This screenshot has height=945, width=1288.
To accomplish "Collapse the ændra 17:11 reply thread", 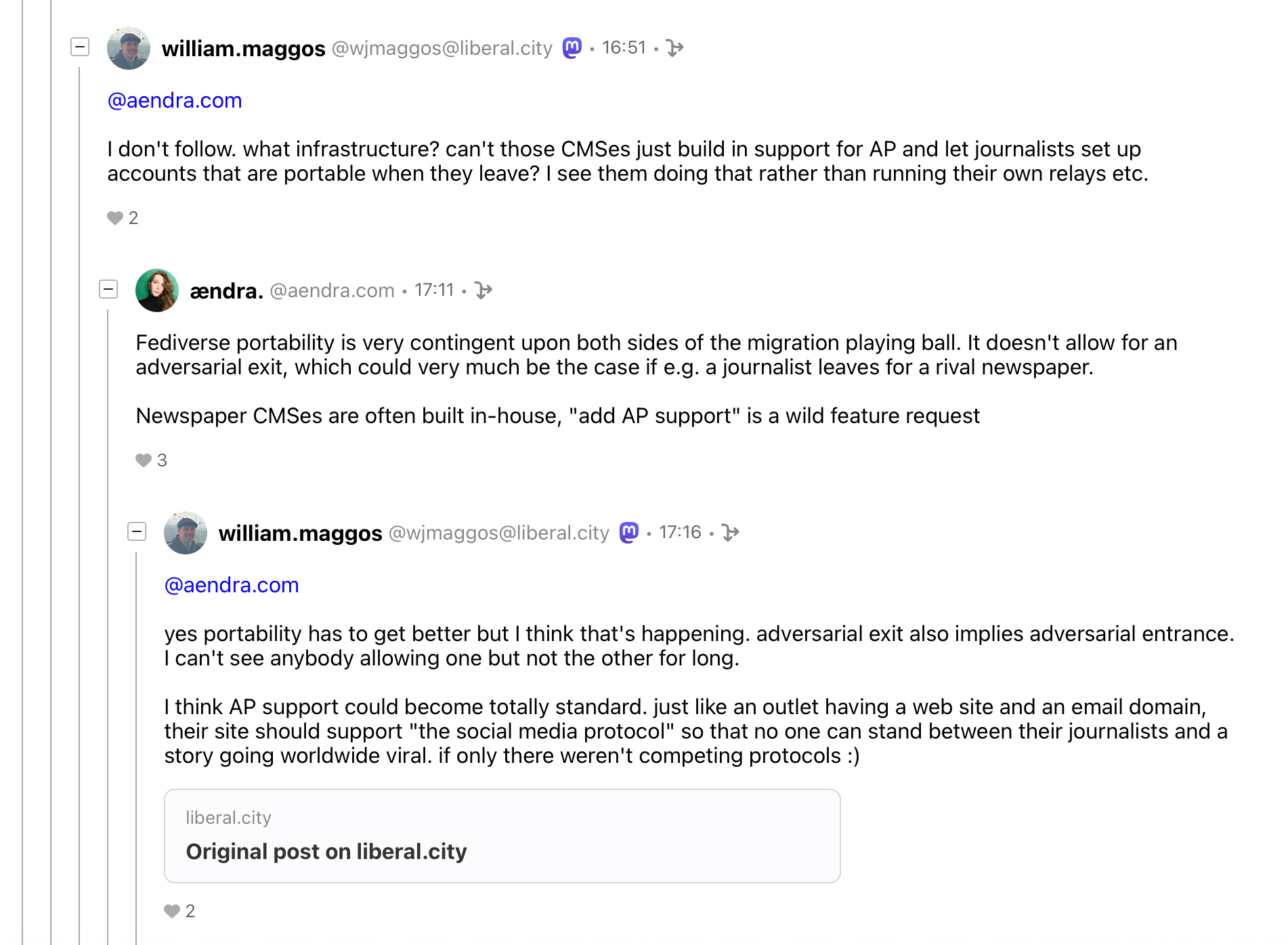I will pyautogui.click(x=108, y=289).
